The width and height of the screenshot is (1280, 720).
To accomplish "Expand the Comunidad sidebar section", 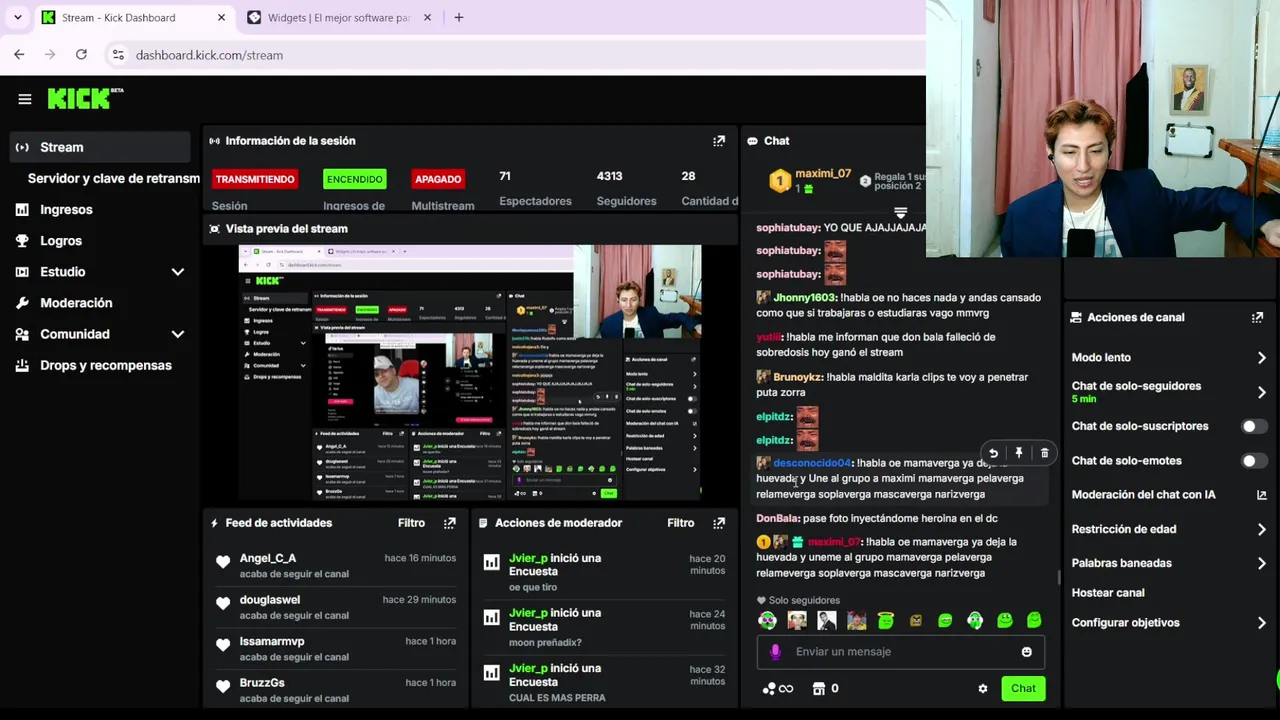I will click(x=177, y=334).
